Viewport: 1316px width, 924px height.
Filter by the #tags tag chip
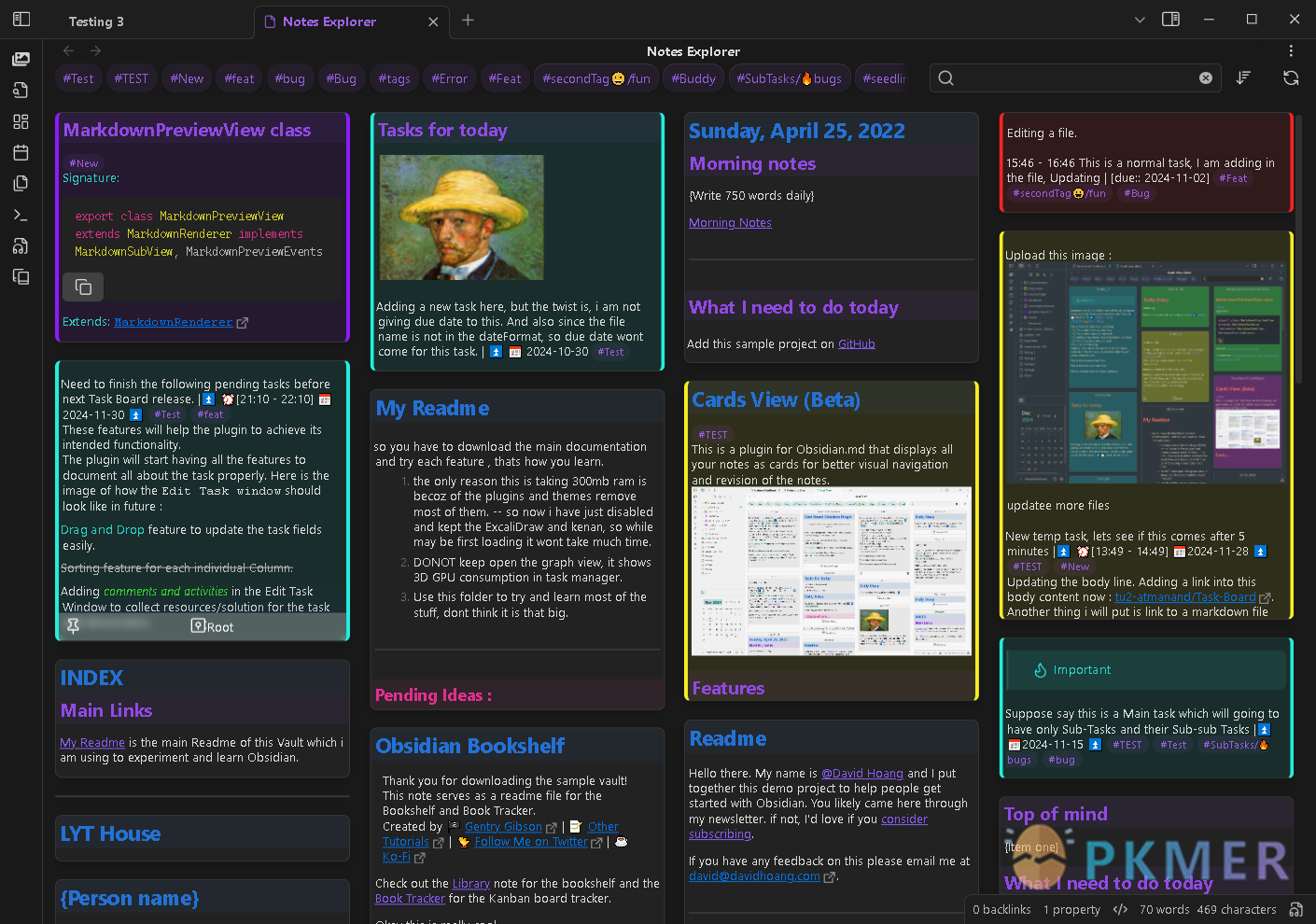[x=395, y=78]
